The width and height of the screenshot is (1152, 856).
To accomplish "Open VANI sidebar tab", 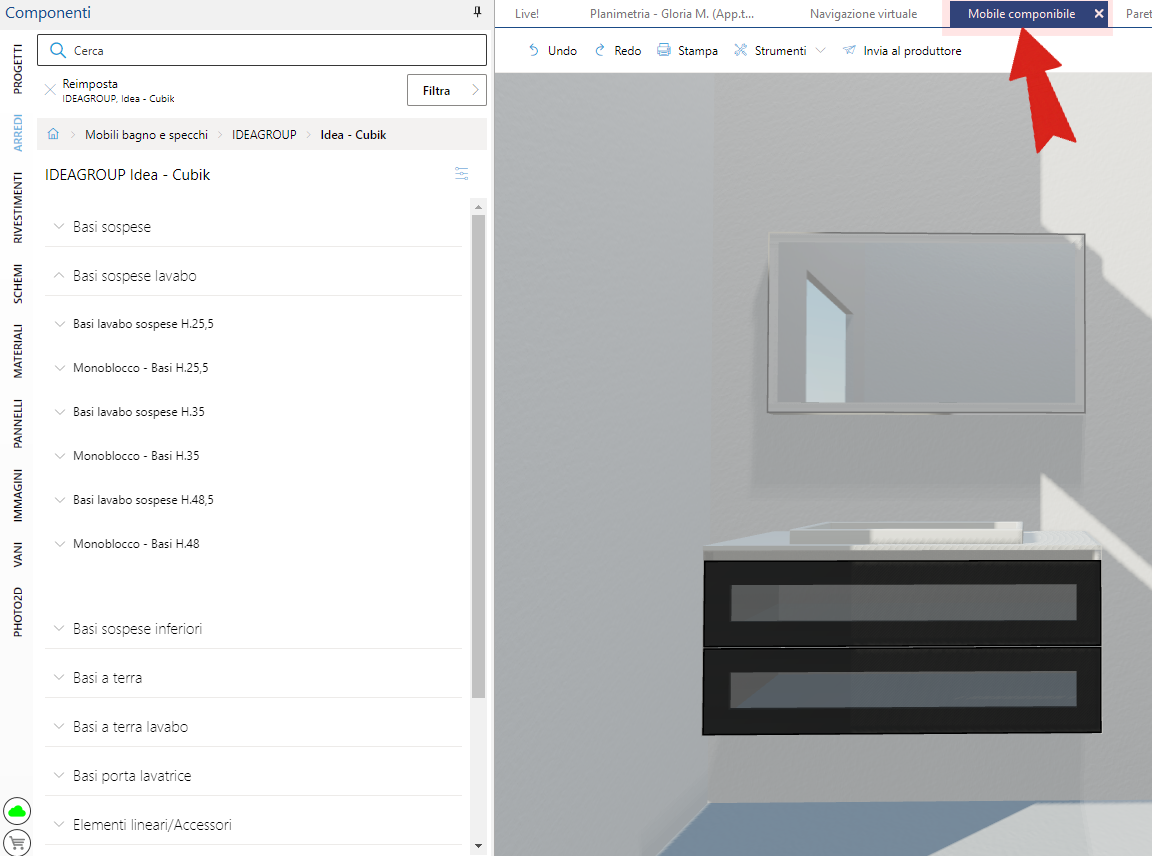I will tap(18, 555).
